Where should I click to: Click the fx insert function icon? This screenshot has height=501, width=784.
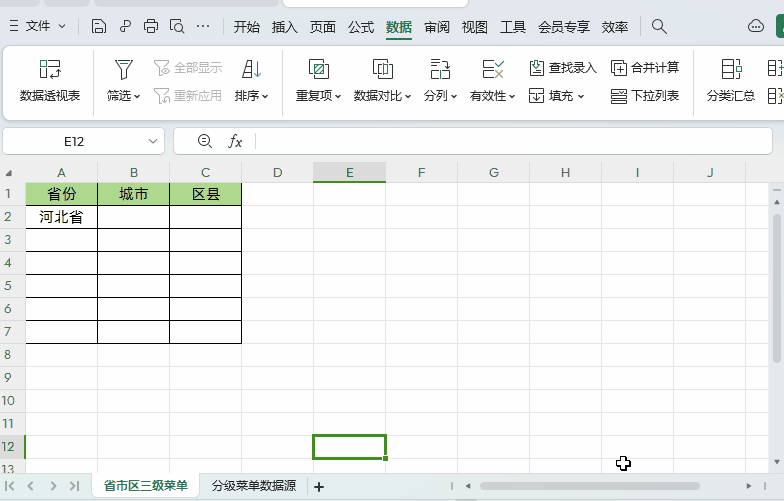coord(235,141)
